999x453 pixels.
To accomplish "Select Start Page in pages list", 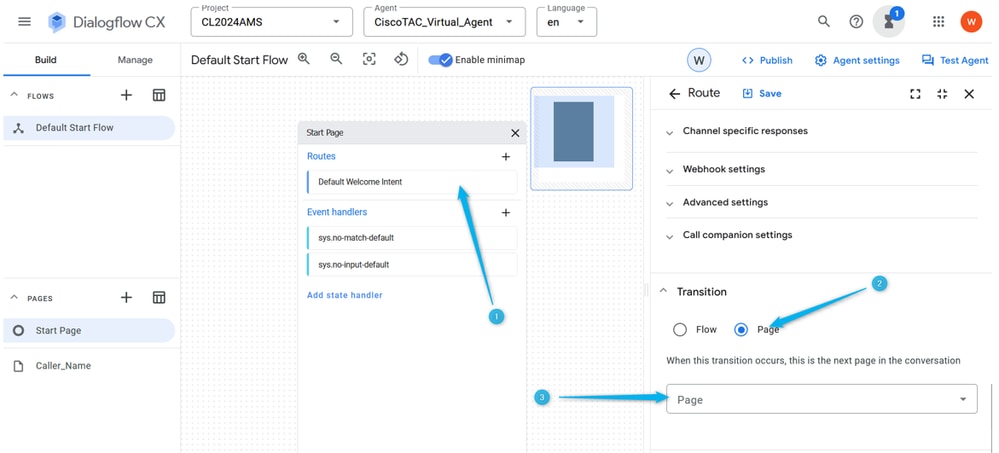I will point(89,331).
